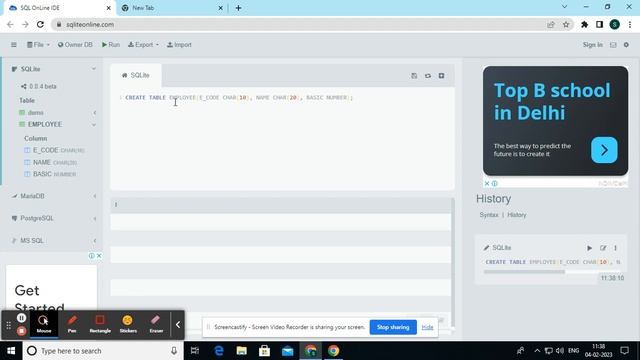Click the refresh icon in editor header
The width and height of the screenshot is (640, 360).
(428, 76)
